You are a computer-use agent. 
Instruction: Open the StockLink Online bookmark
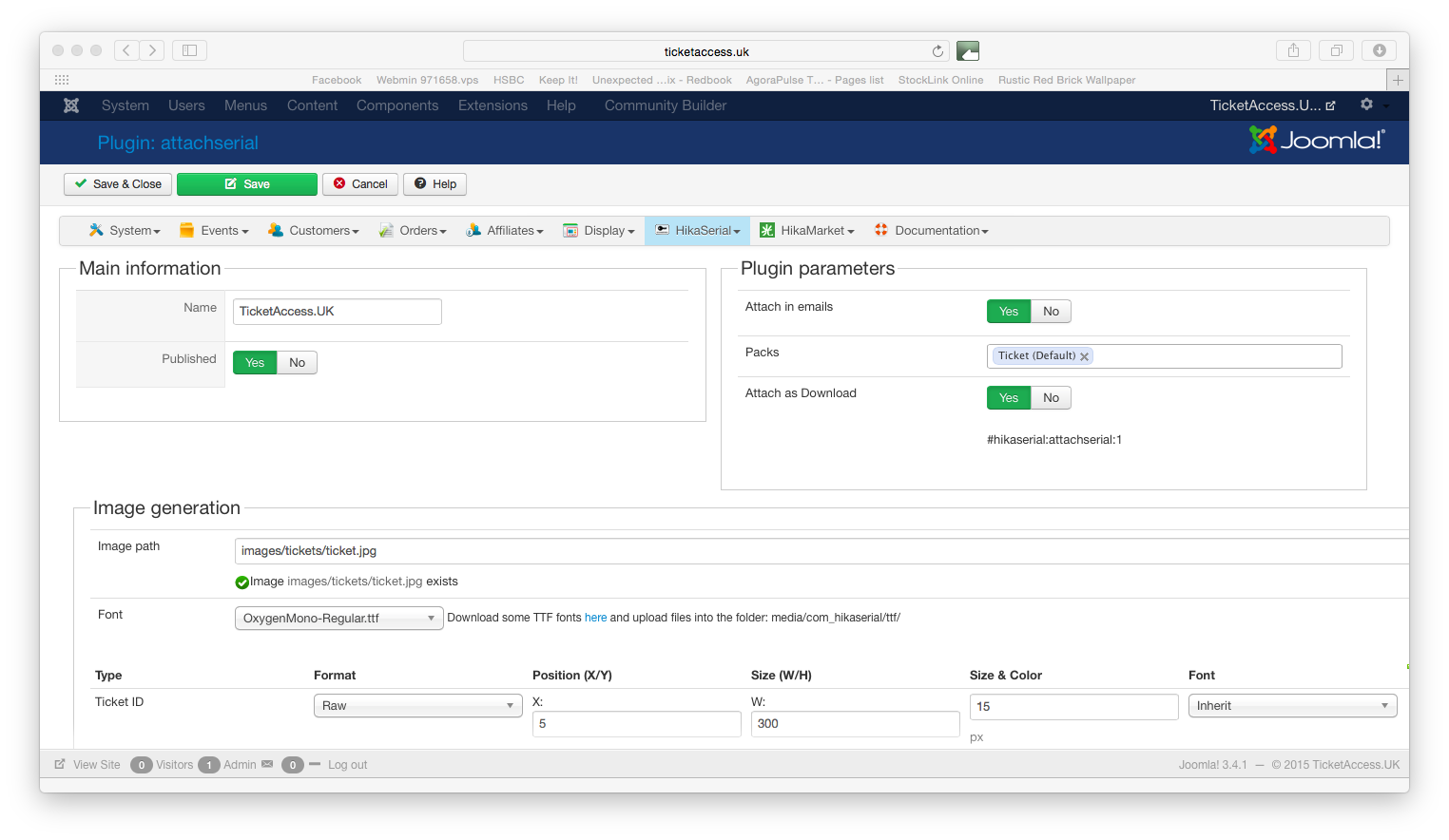(940, 80)
